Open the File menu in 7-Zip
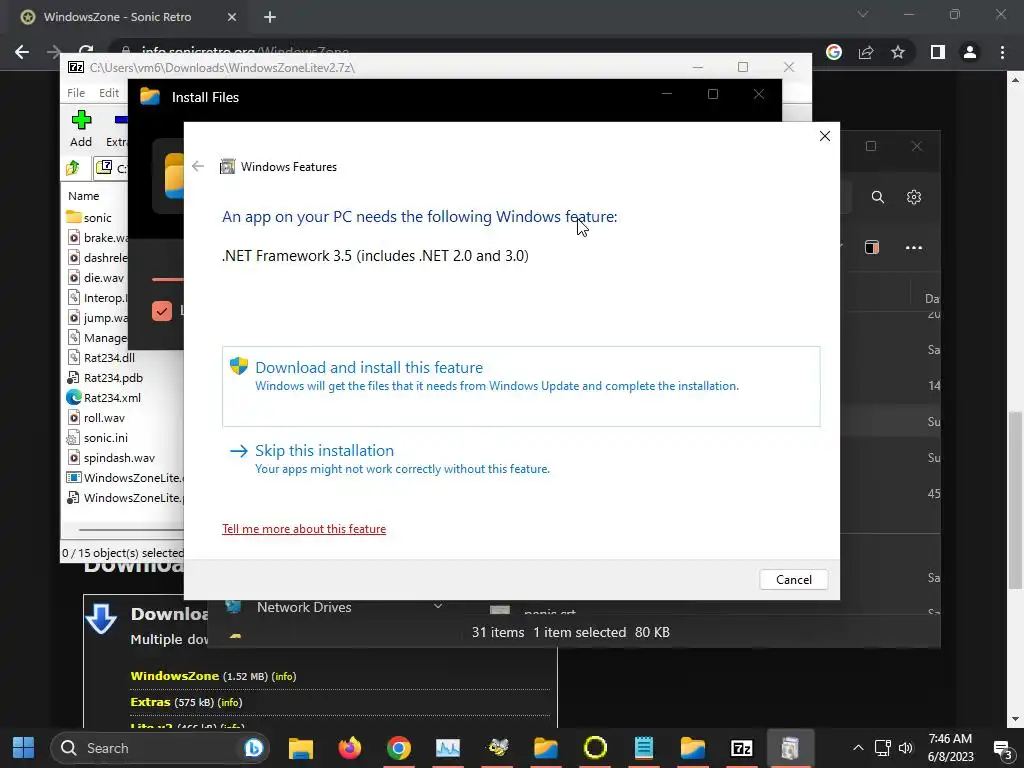1024x768 pixels. point(76,93)
